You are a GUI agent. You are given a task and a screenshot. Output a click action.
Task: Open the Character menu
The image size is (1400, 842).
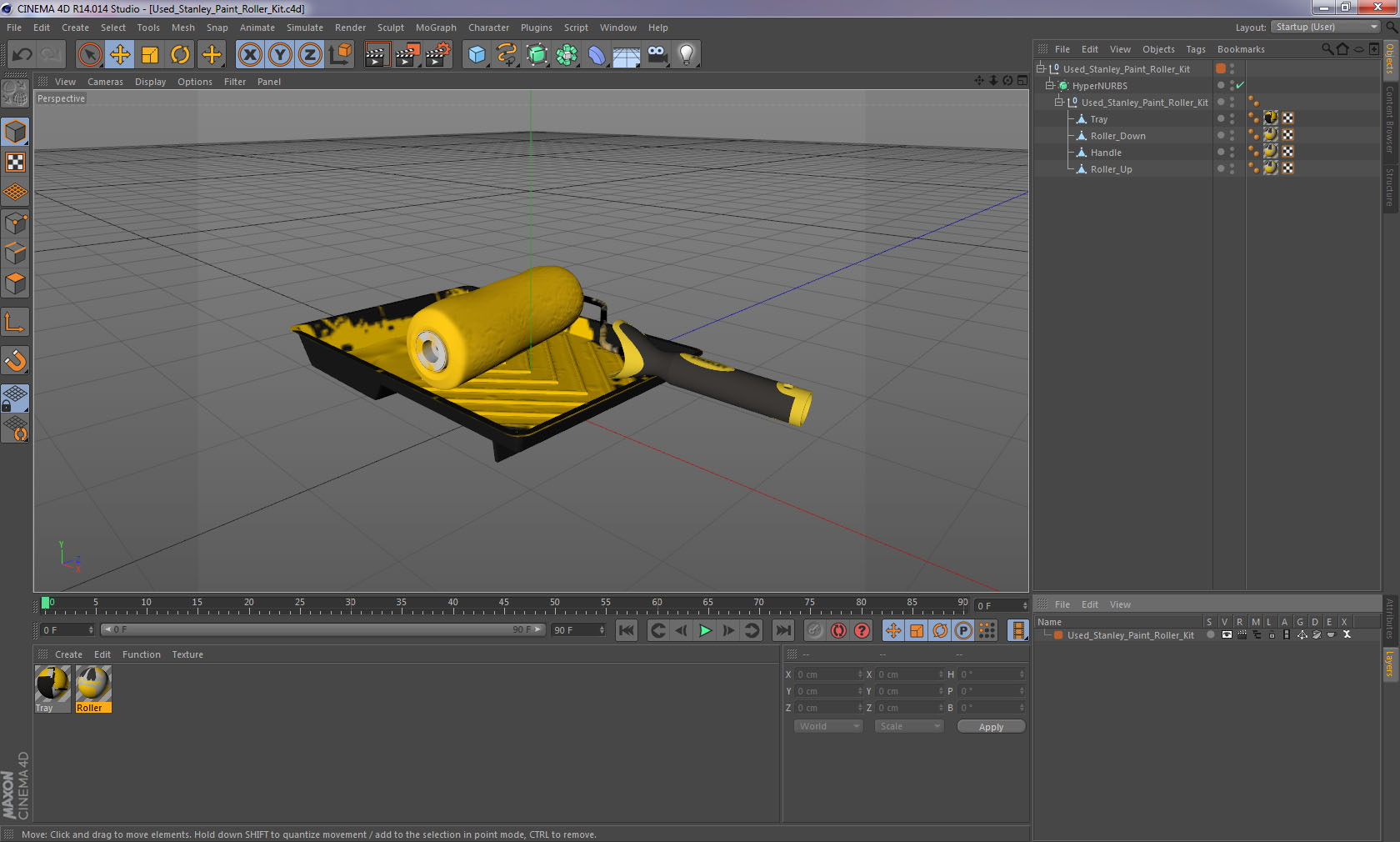pyautogui.click(x=488, y=28)
